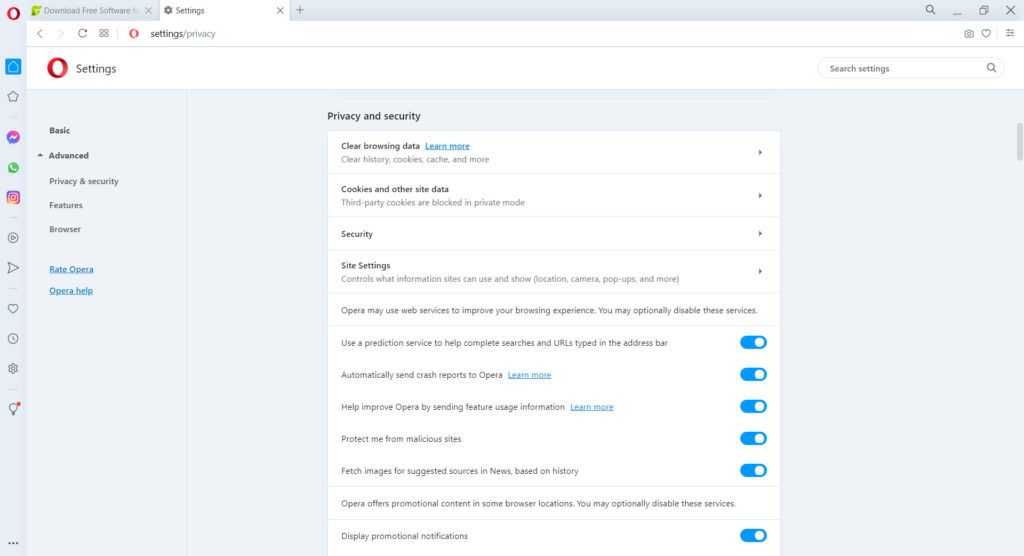The image size is (1024, 556).
Task: Click Learn more next to crash reports
Action: pos(530,375)
